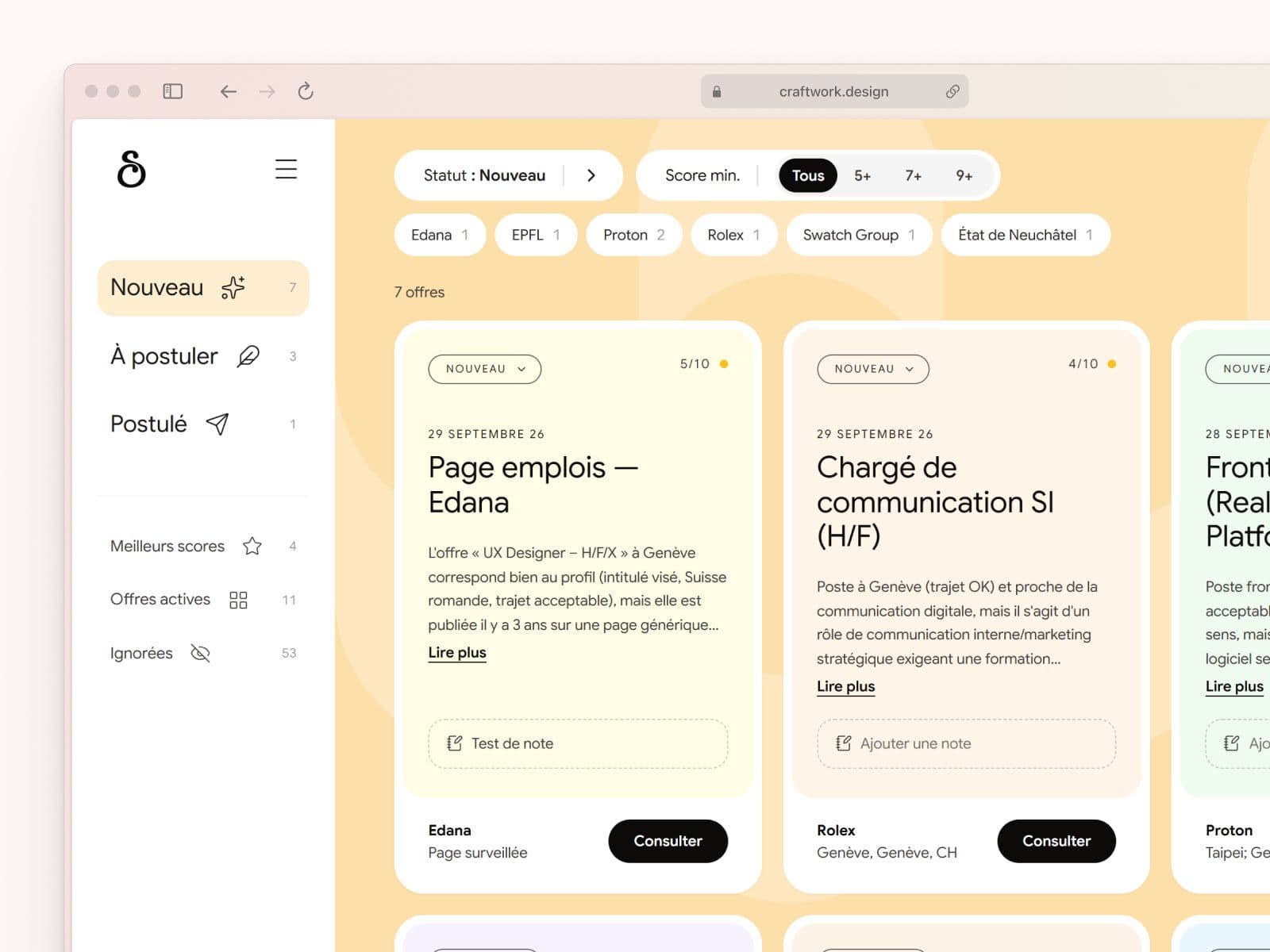Click the Rolex company name in card footer

pyautogui.click(x=836, y=831)
